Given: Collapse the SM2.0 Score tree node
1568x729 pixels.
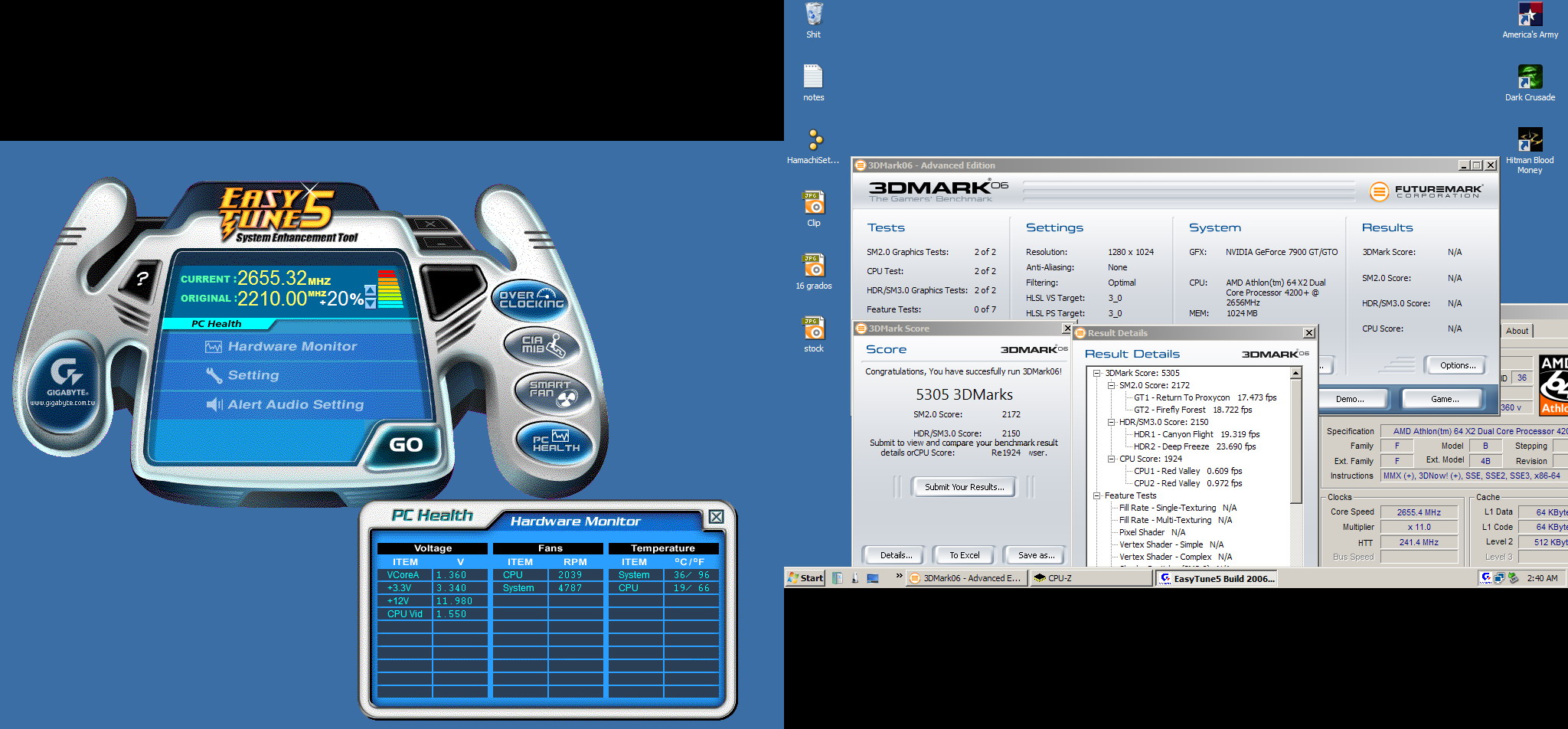Looking at the screenshot, I should [1111, 386].
